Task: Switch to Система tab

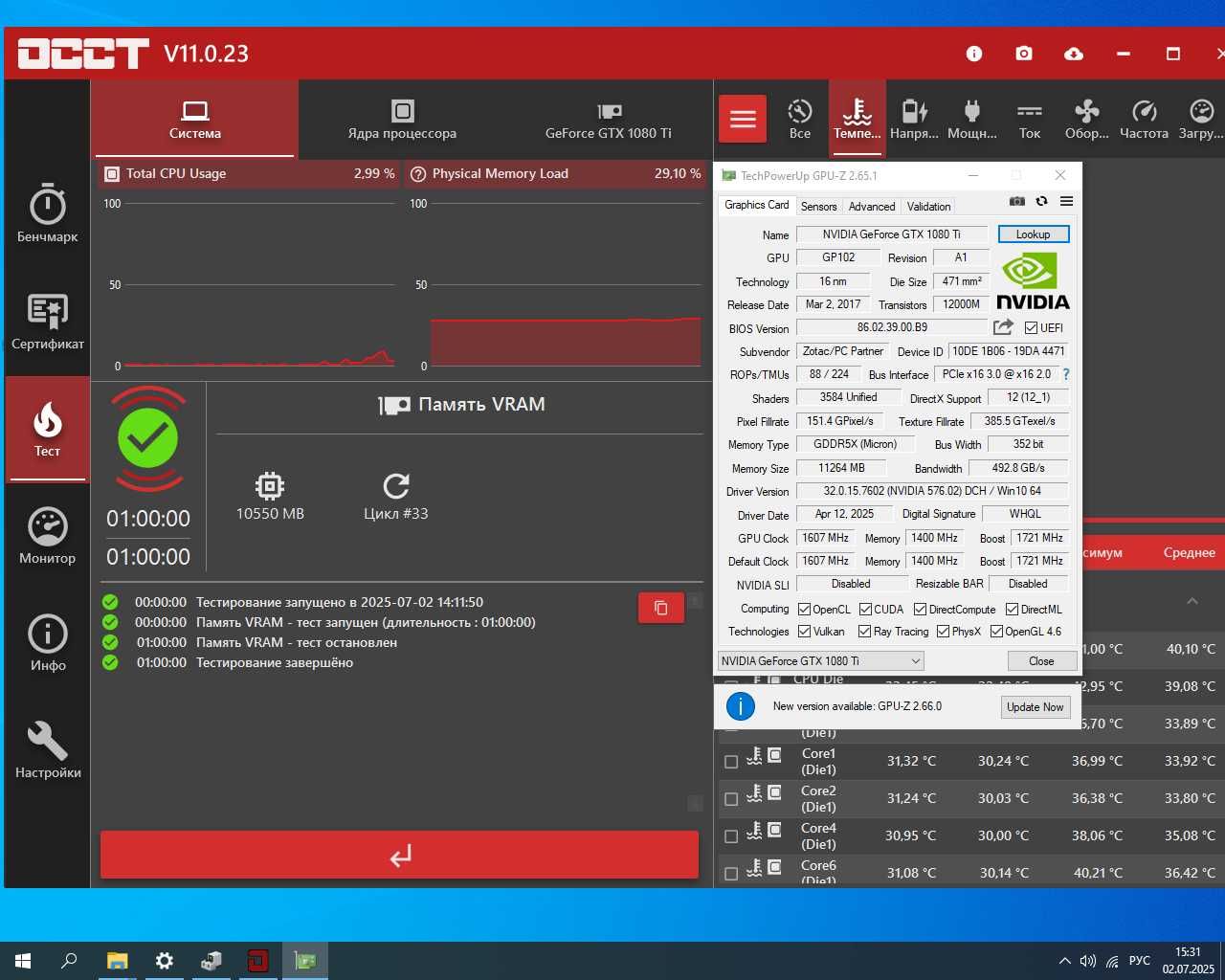Action: [195, 119]
